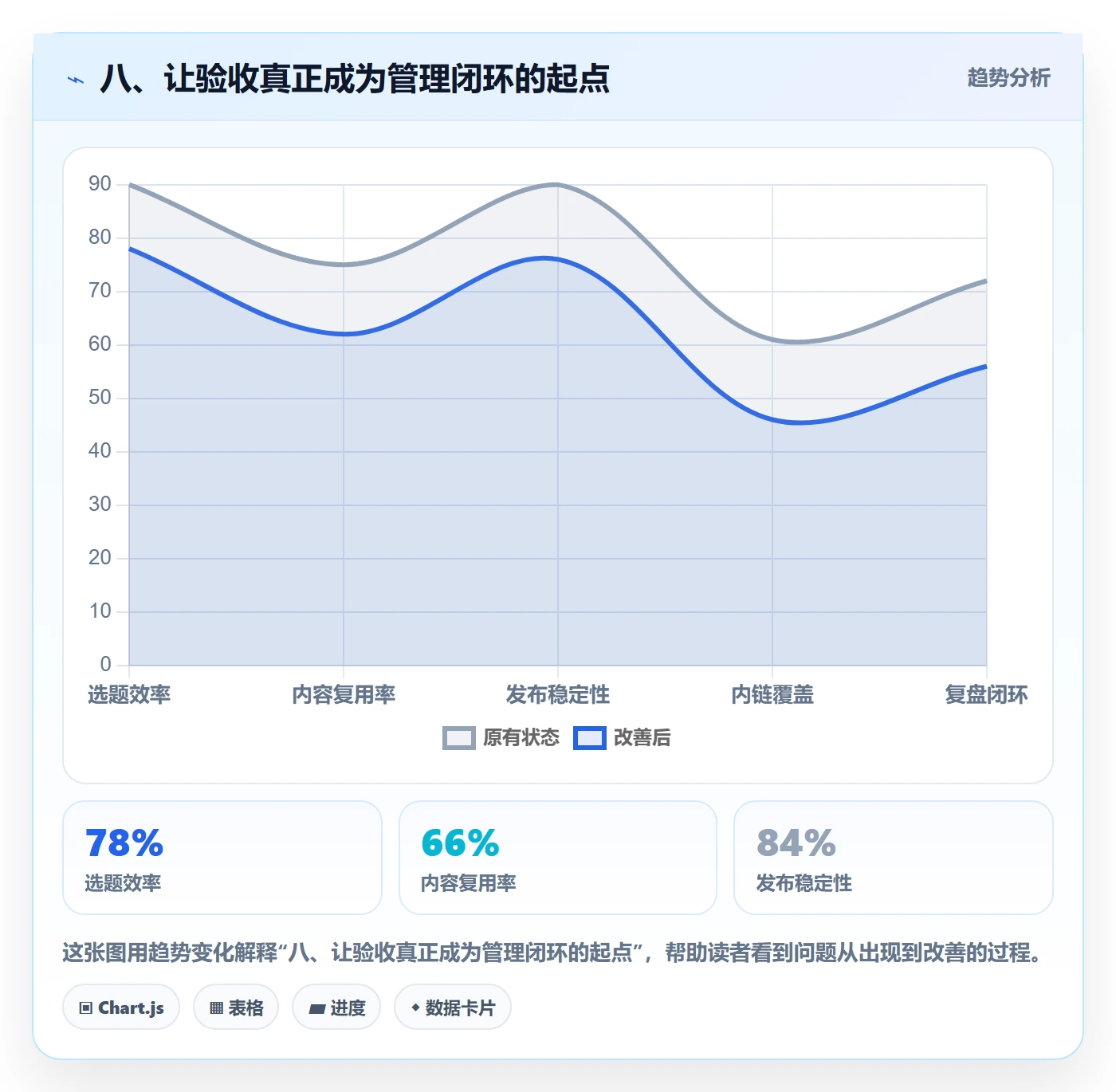Select the 进度 tag chip
Image resolution: width=1116 pixels, height=1092 pixels.
click(x=336, y=1008)
